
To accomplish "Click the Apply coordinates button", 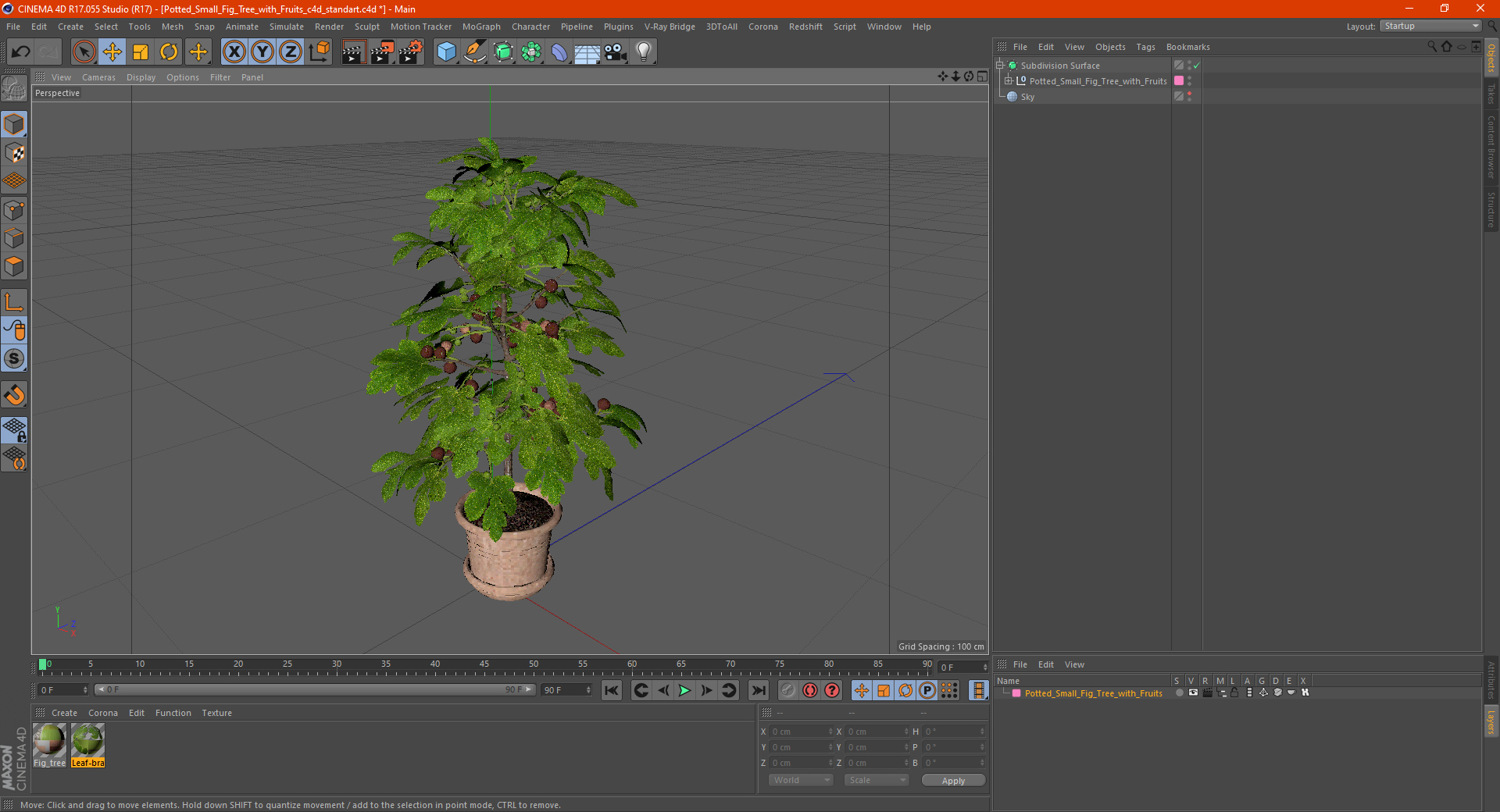I will click(953, 780).
